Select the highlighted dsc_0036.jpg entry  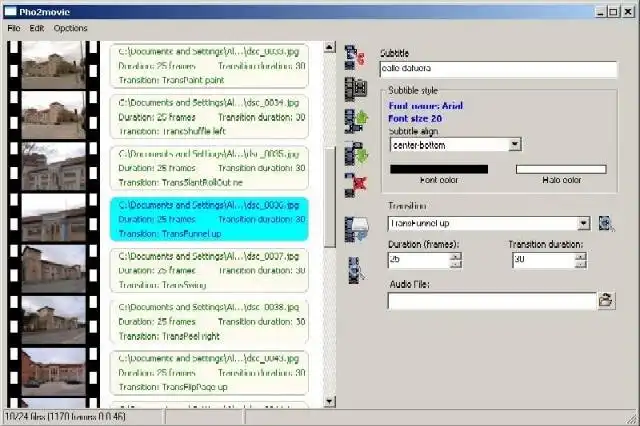(209, 219)
